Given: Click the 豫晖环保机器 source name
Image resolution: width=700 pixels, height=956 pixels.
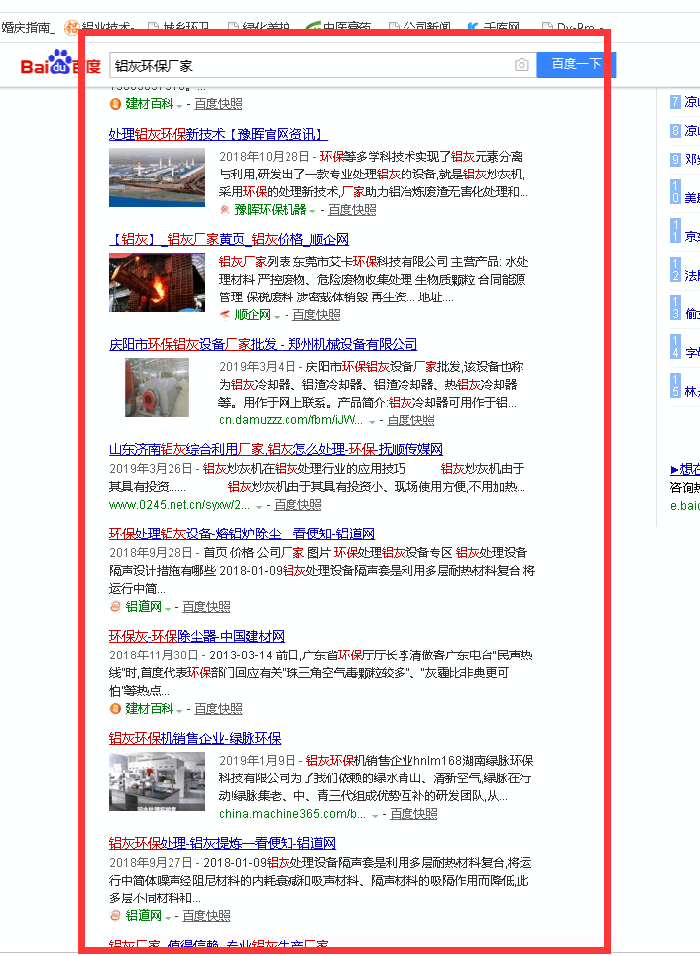Looking at the screenshot, I should coord(270,210).
